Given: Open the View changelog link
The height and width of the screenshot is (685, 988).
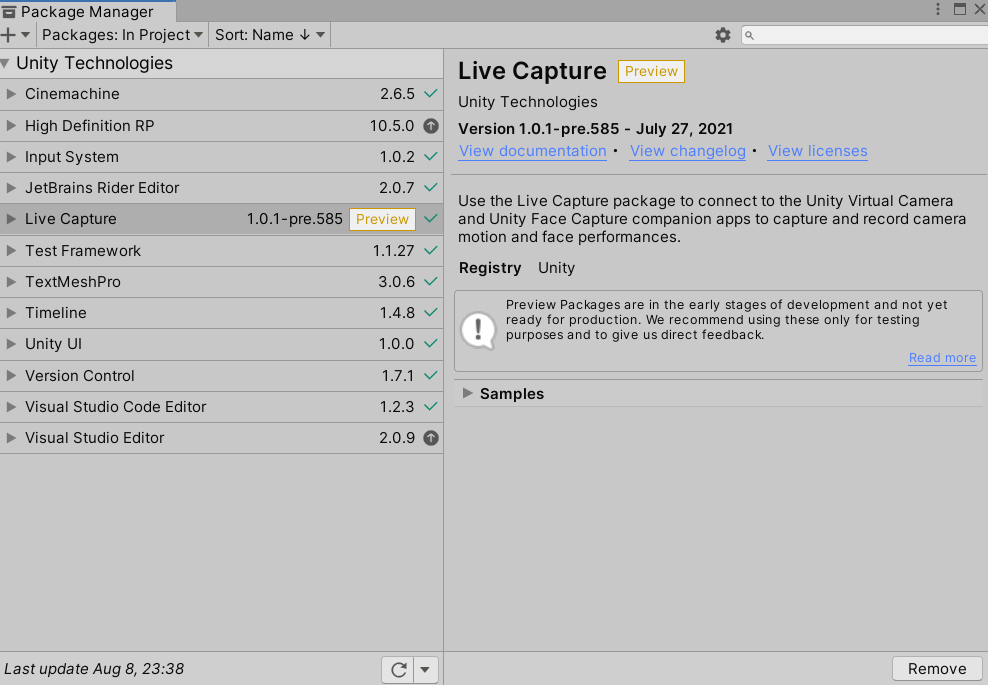Looking at the screenshot, I should (687, 151).
